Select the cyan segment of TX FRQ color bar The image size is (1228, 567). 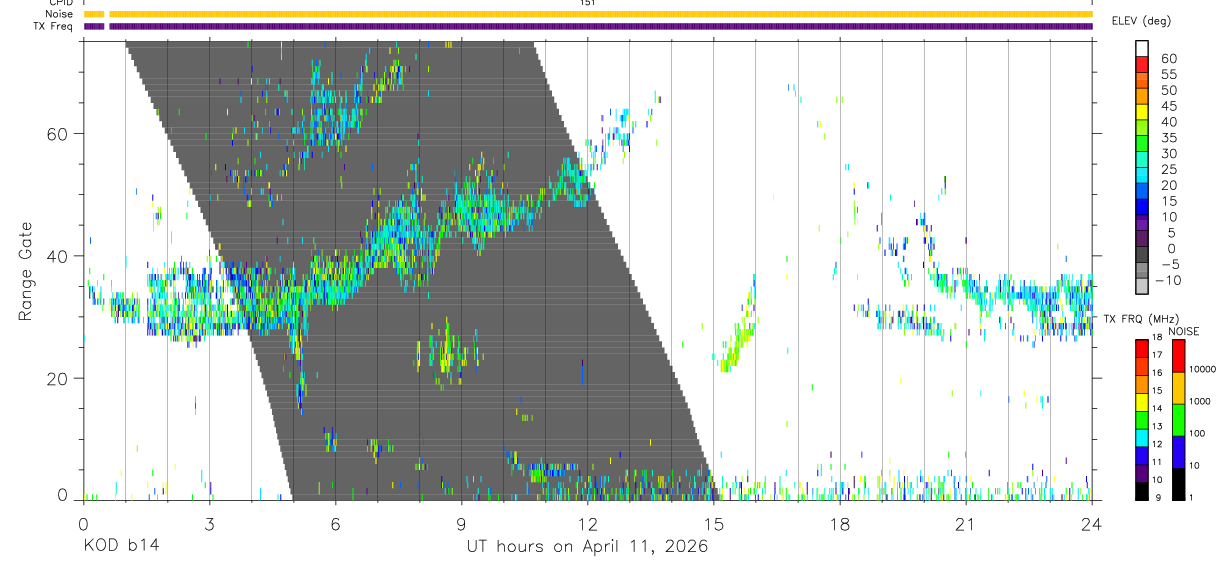[x=1142, y=438]
